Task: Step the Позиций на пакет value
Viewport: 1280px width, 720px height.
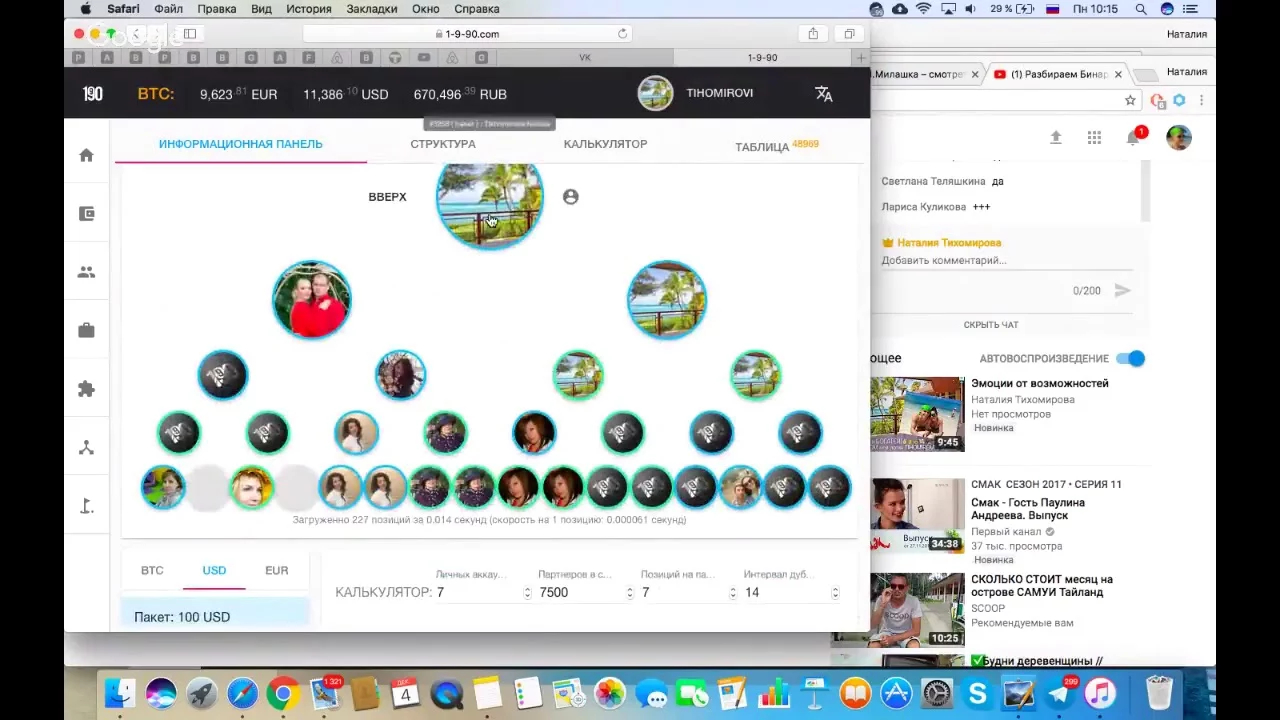Action: (733, 592)
